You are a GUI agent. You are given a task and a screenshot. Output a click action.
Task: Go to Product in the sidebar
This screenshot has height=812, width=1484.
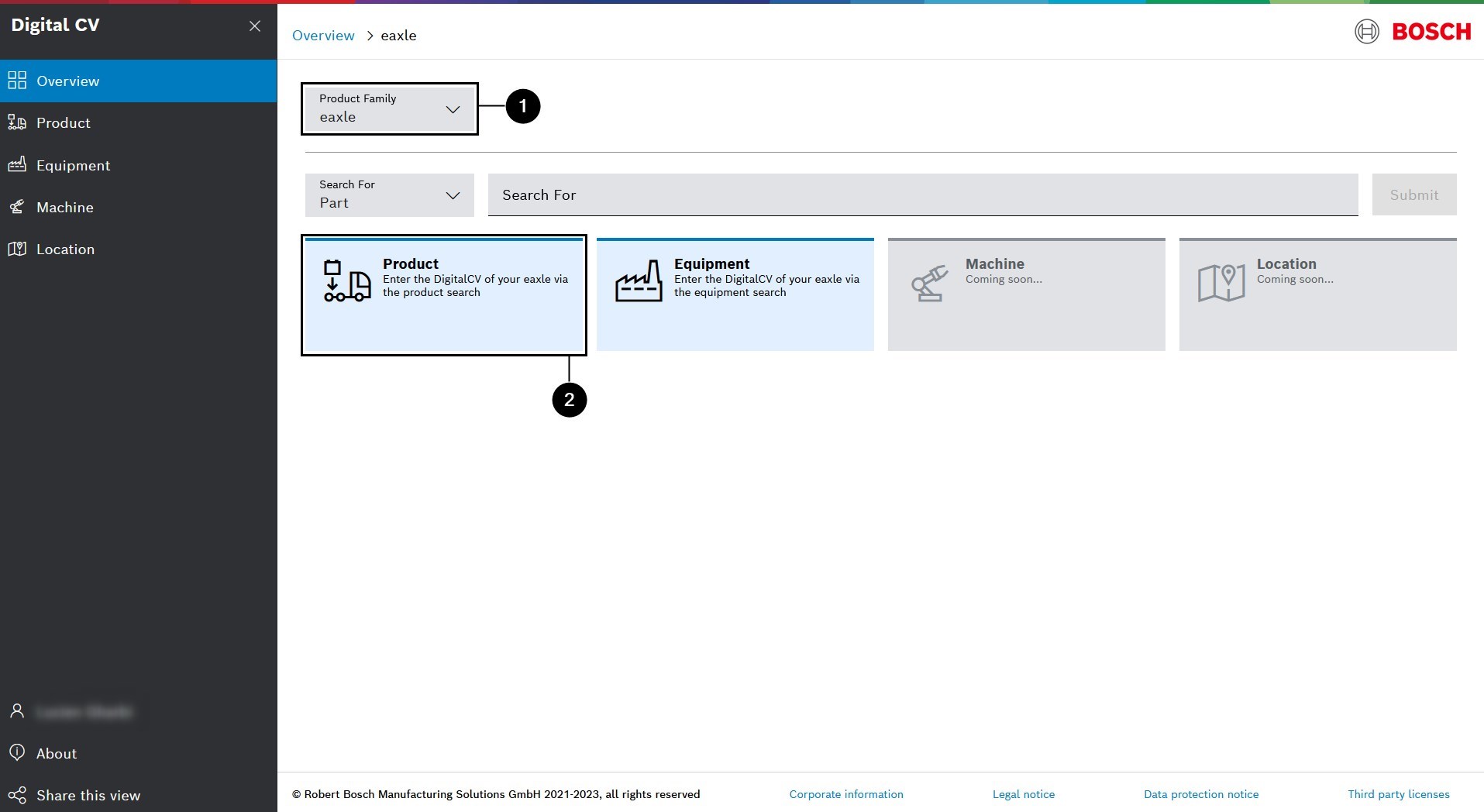tap(138, 122)
